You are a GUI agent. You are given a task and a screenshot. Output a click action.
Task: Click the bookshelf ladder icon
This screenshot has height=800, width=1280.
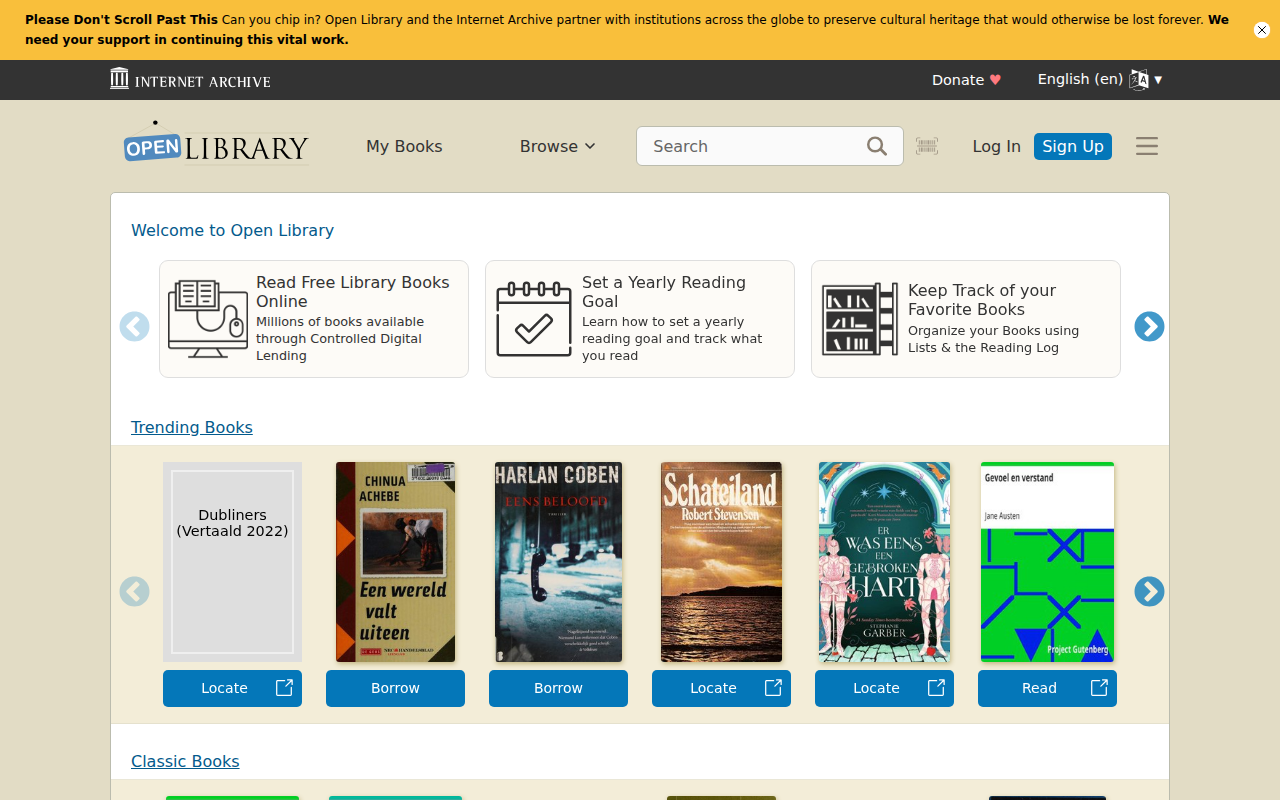[860, 319]
